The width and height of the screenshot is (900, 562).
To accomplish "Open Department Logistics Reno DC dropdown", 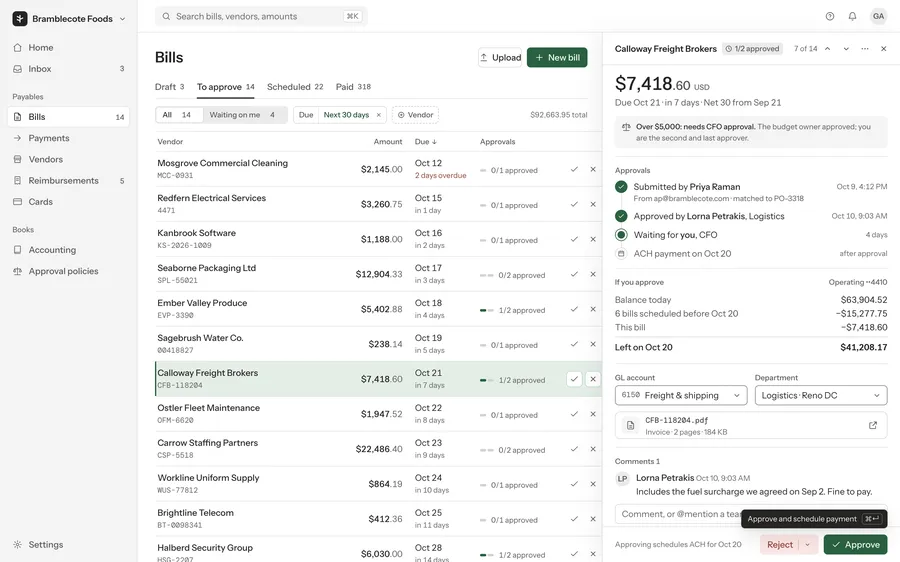I will click(x=821, y=396).
